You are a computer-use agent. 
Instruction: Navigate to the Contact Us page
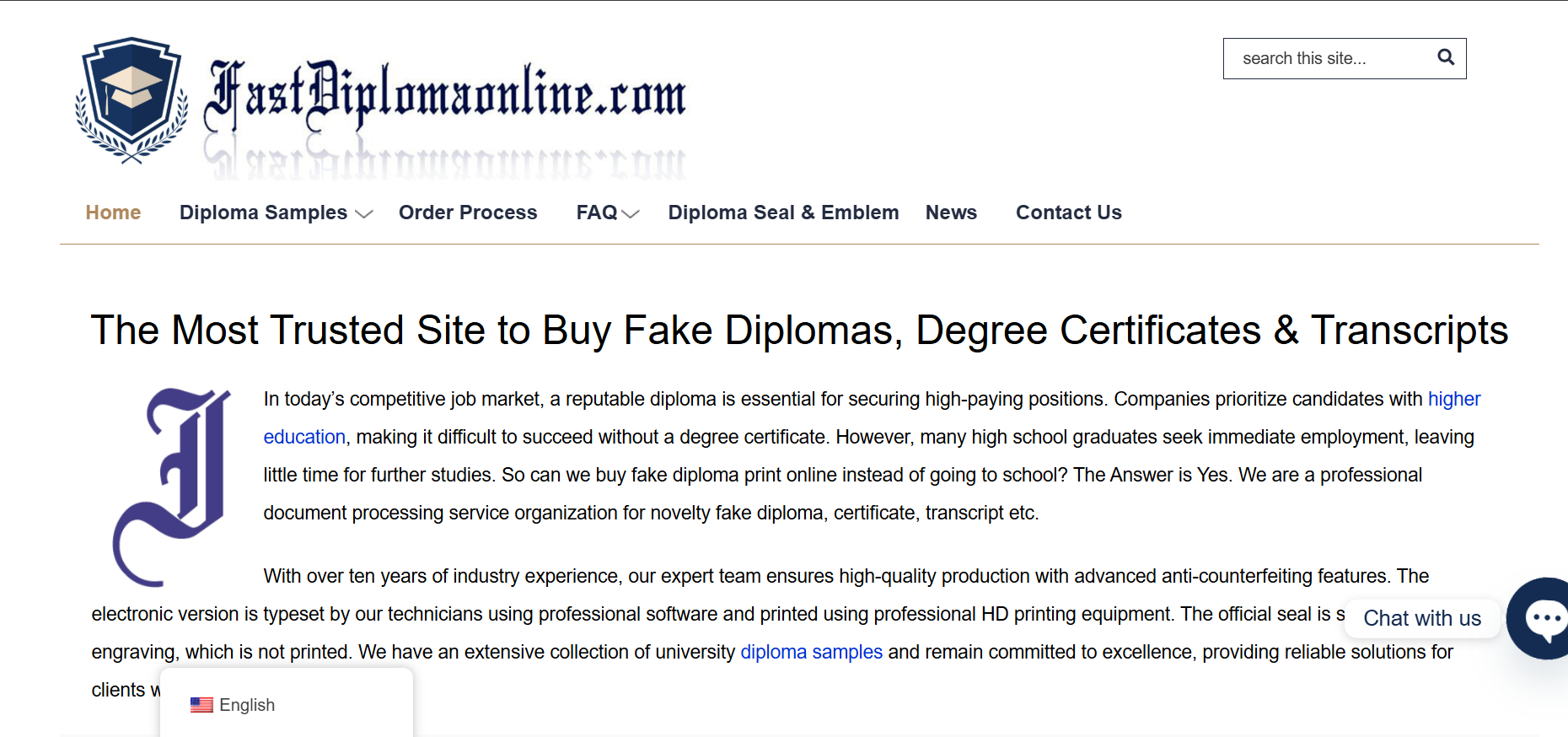[x=1068, y=212]
